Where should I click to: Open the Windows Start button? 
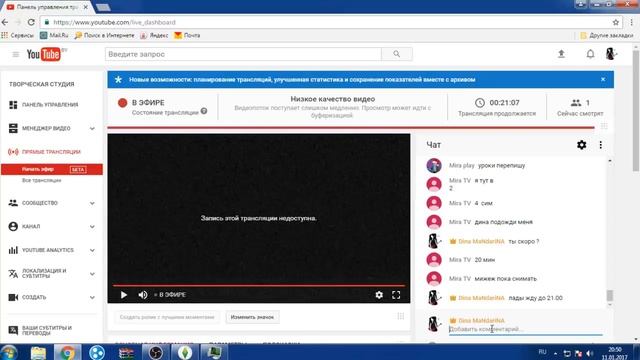pyautogui.click(x=9, y=353)
